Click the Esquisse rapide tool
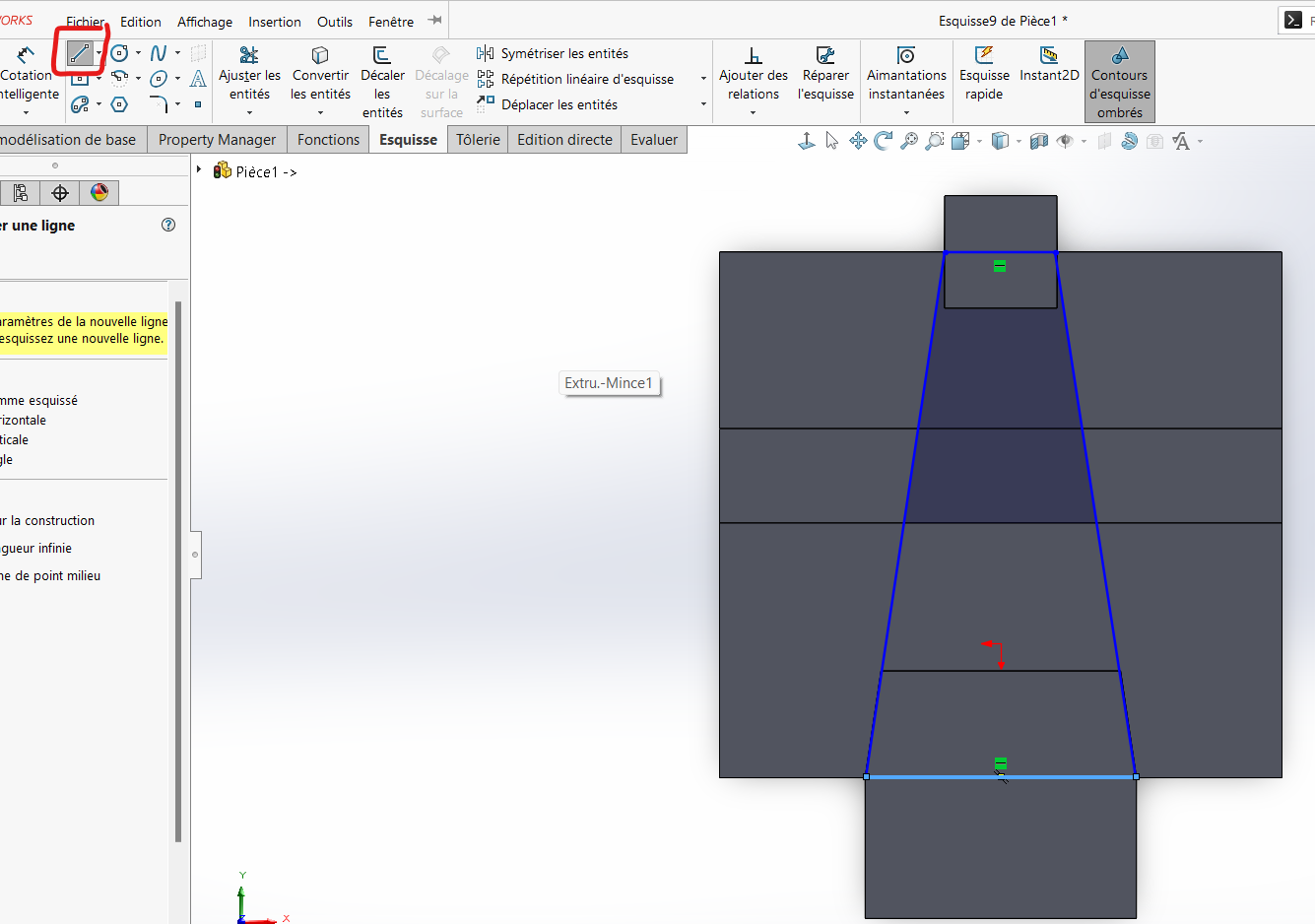This screenshot has height=924, width=1315. pyautogui.click(x=984, y=74)
